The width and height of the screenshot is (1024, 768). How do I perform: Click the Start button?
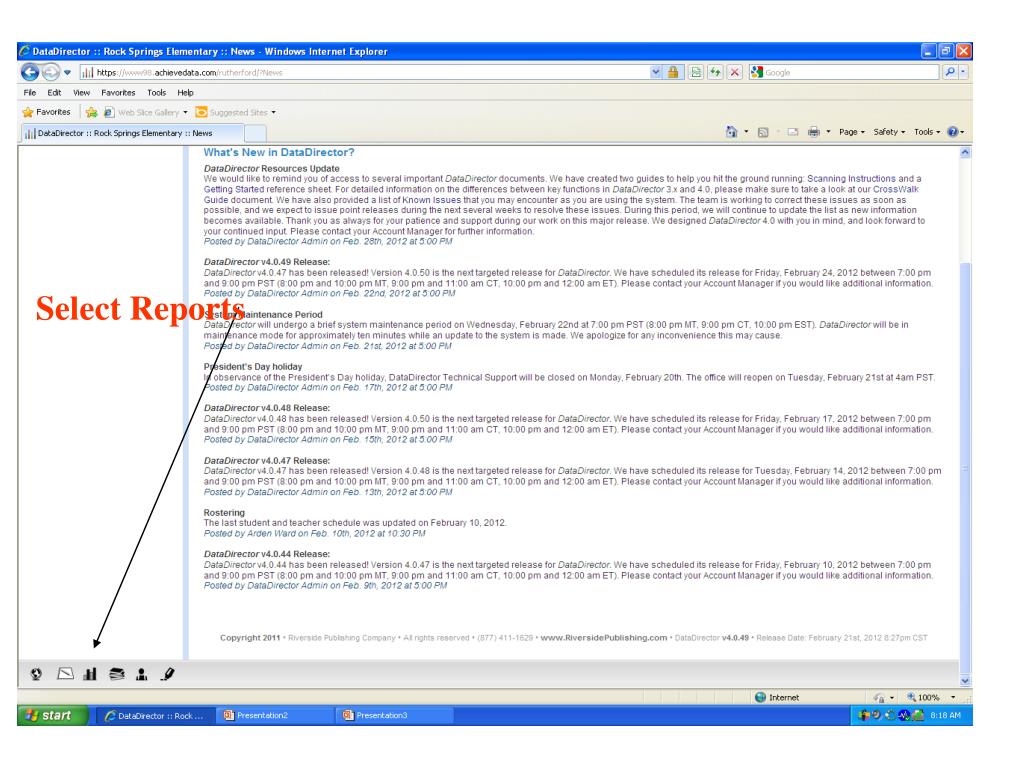(x=52, y=716)
